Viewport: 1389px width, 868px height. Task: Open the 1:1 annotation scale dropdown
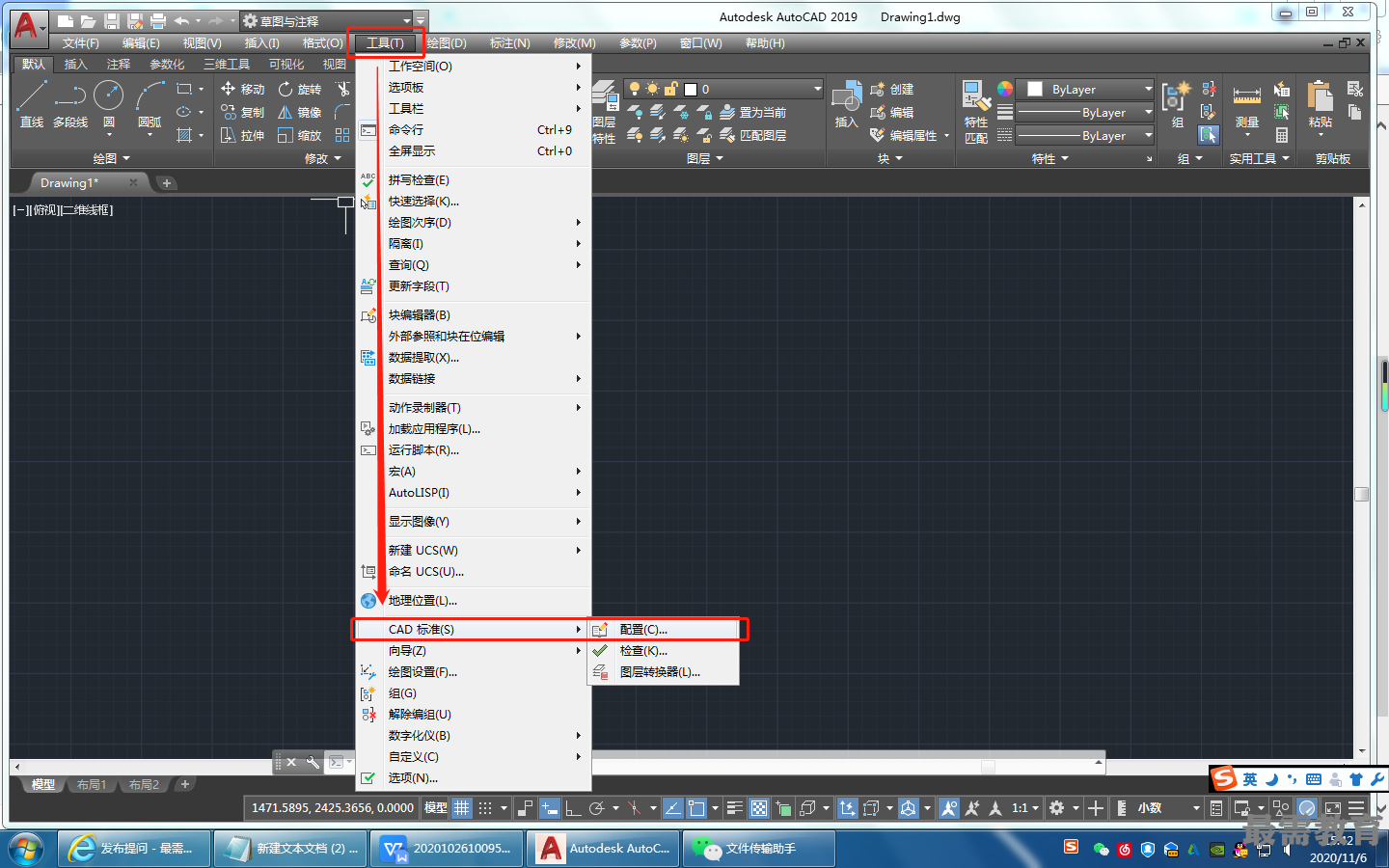(x=1024, y=808)
